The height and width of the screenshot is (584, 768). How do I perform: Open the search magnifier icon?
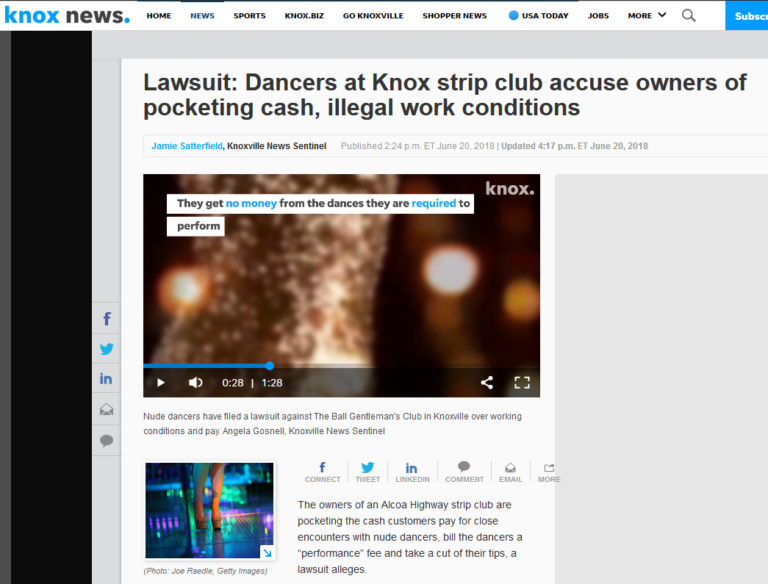[688, 16]
